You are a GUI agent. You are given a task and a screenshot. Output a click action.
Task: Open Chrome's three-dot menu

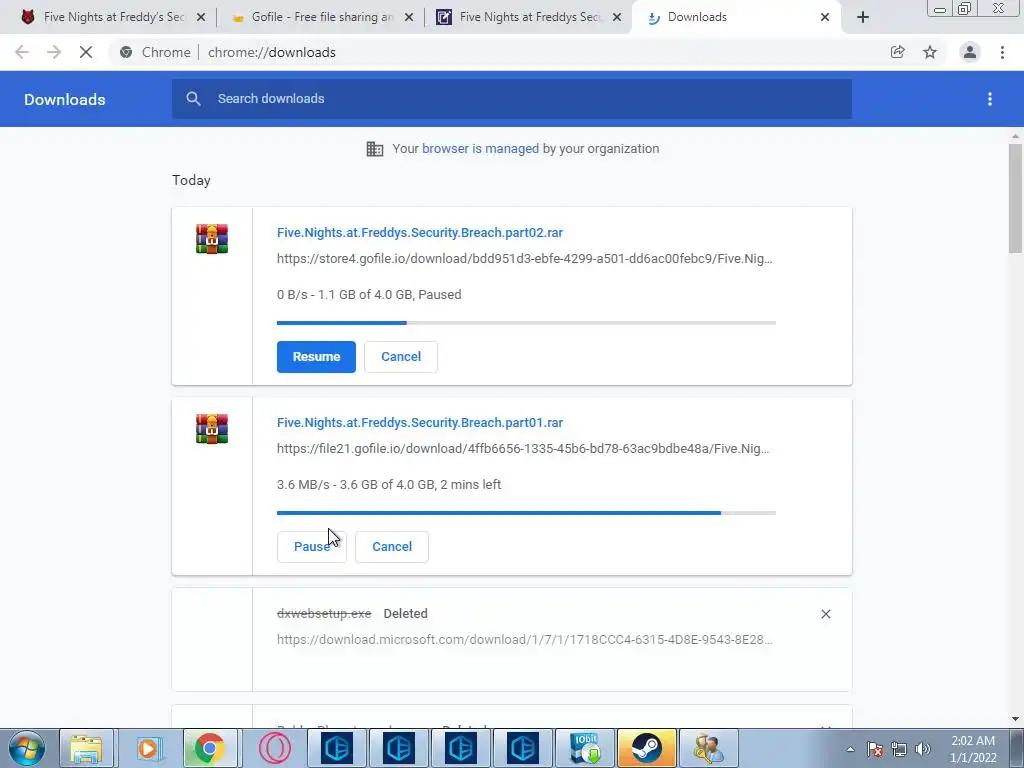click(1002, 52)
